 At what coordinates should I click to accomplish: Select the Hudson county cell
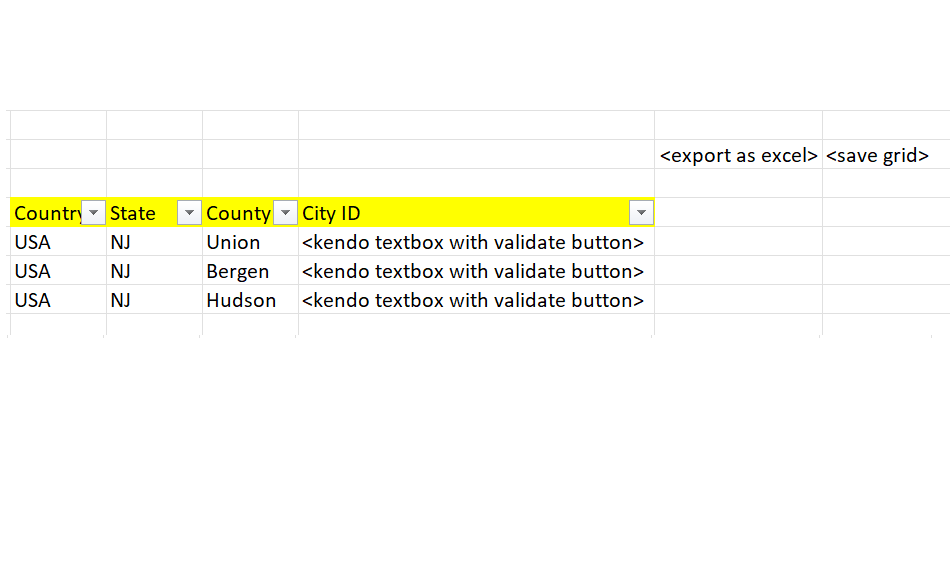tap(240, 300)
